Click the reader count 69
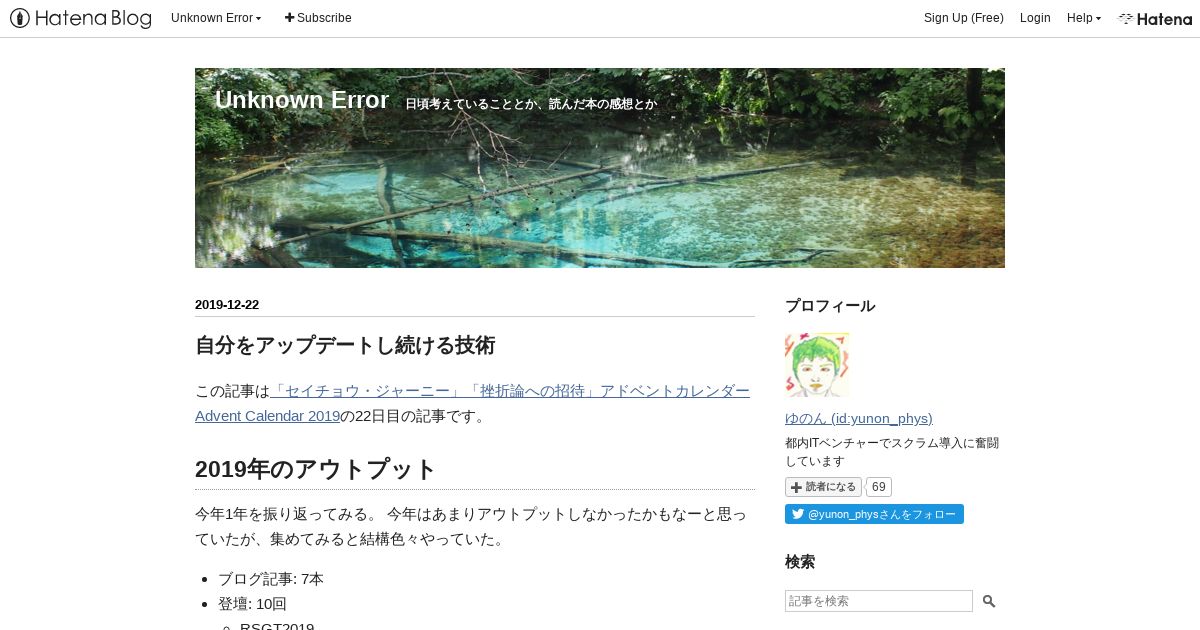The height and width of the screenshot is (630, 1200). click(878, 487)
